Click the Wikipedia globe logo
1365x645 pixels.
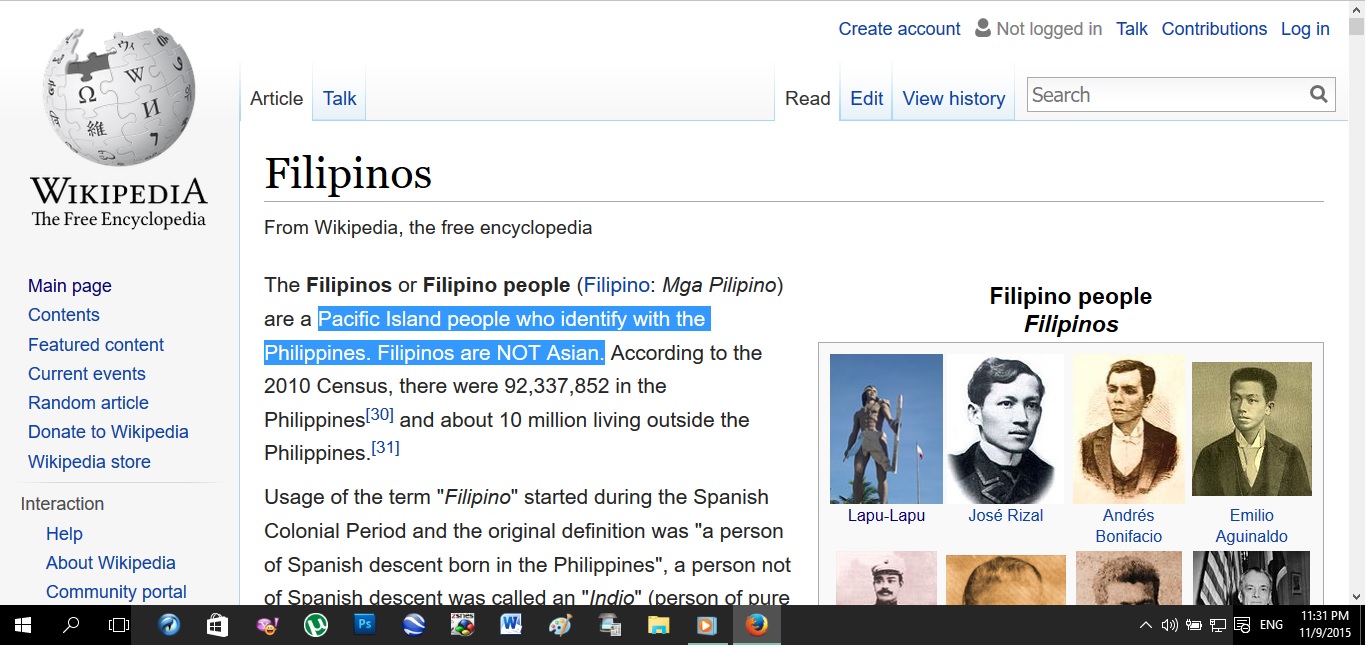click(x=119, y=98)
